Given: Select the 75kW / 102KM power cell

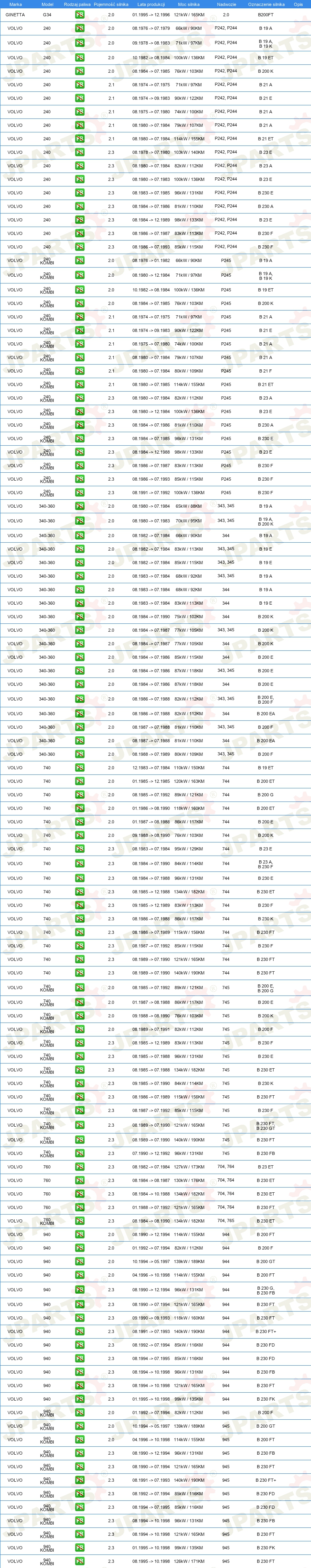Looking at the screenshot, I should [189, 617].
